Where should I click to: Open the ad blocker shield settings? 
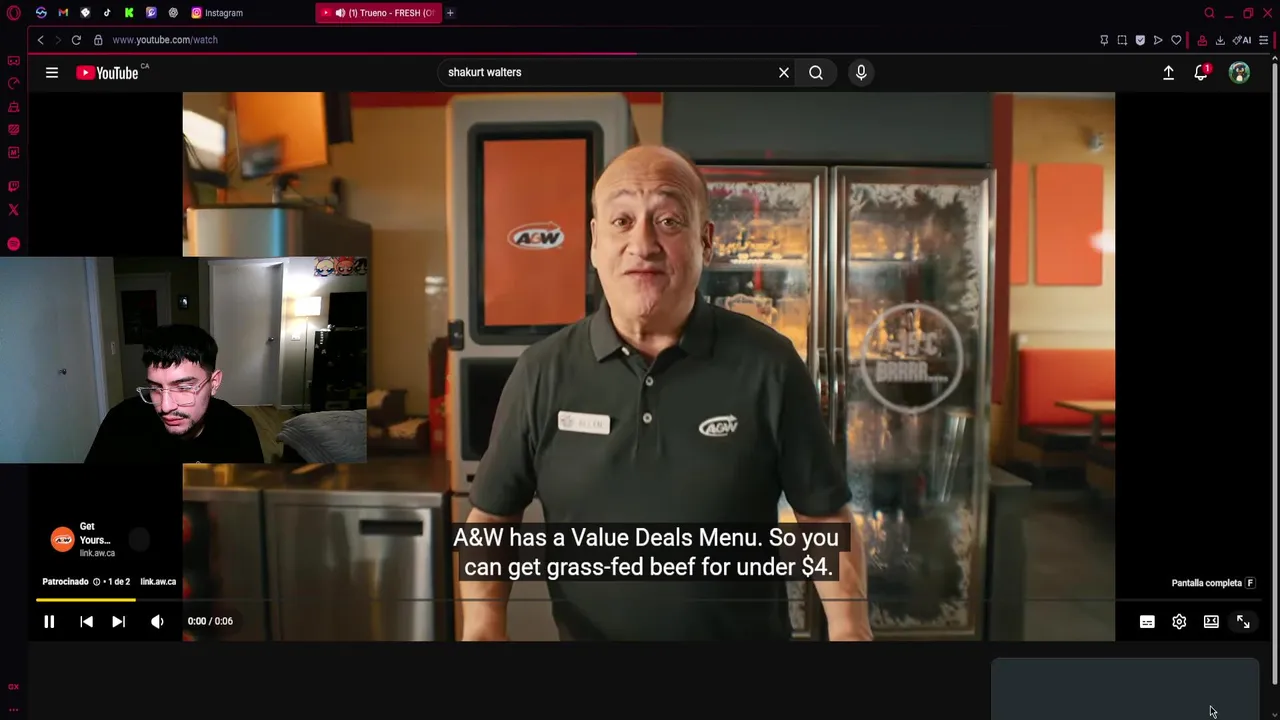[x=1140, y=40]
